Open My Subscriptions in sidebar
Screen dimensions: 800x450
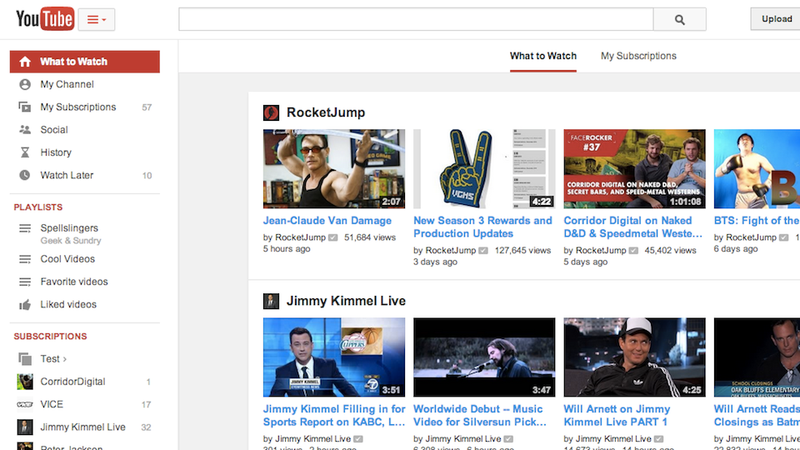(78, 107)
